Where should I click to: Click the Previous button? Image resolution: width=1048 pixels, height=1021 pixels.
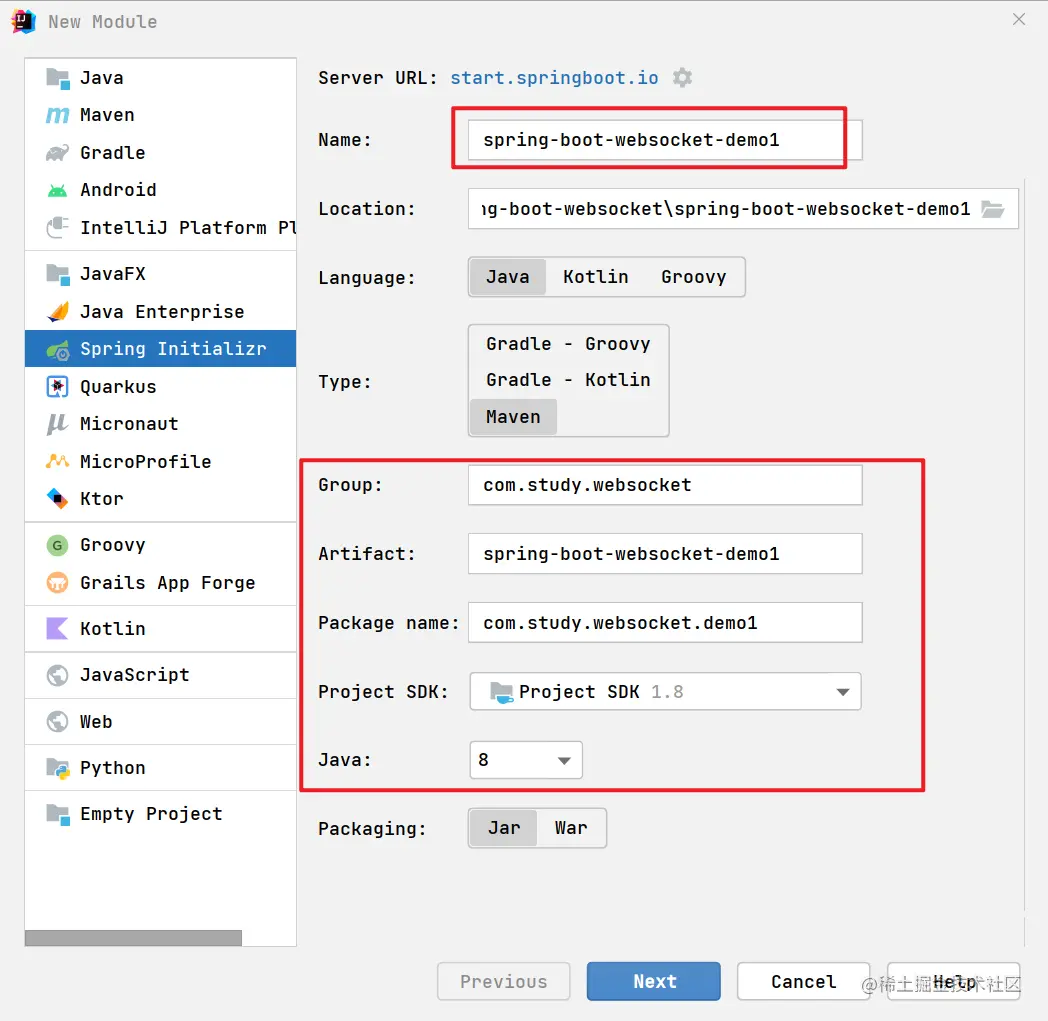click(x=503, y=982)
